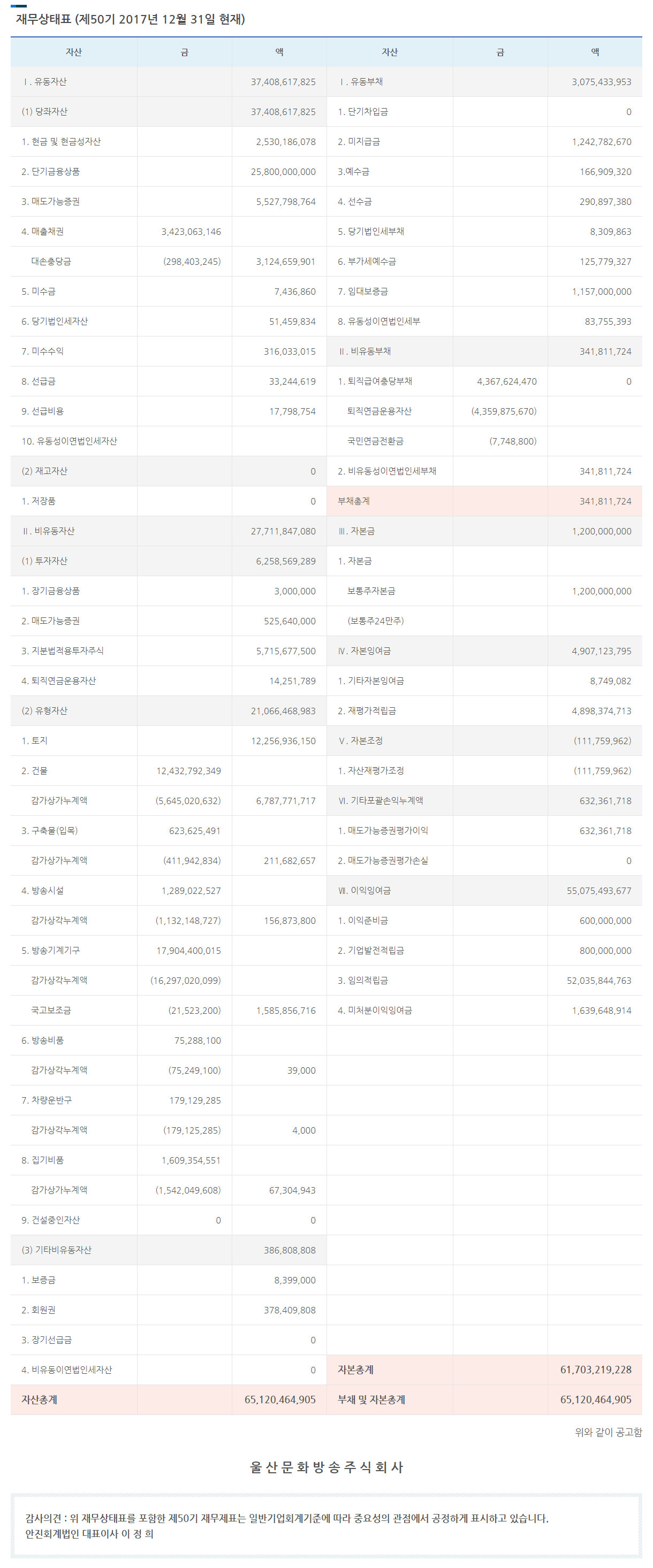The image size is (653, 1568).
Task: Click the 감사의견 audit opinion text box
Action: click(x=326, y=1525)
